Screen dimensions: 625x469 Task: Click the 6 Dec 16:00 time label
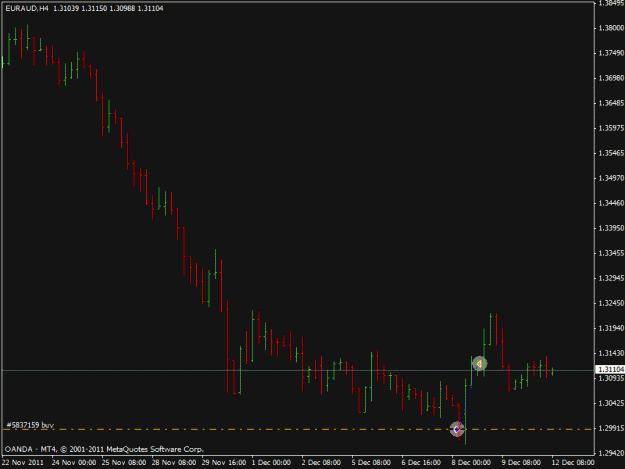[421, 463]
